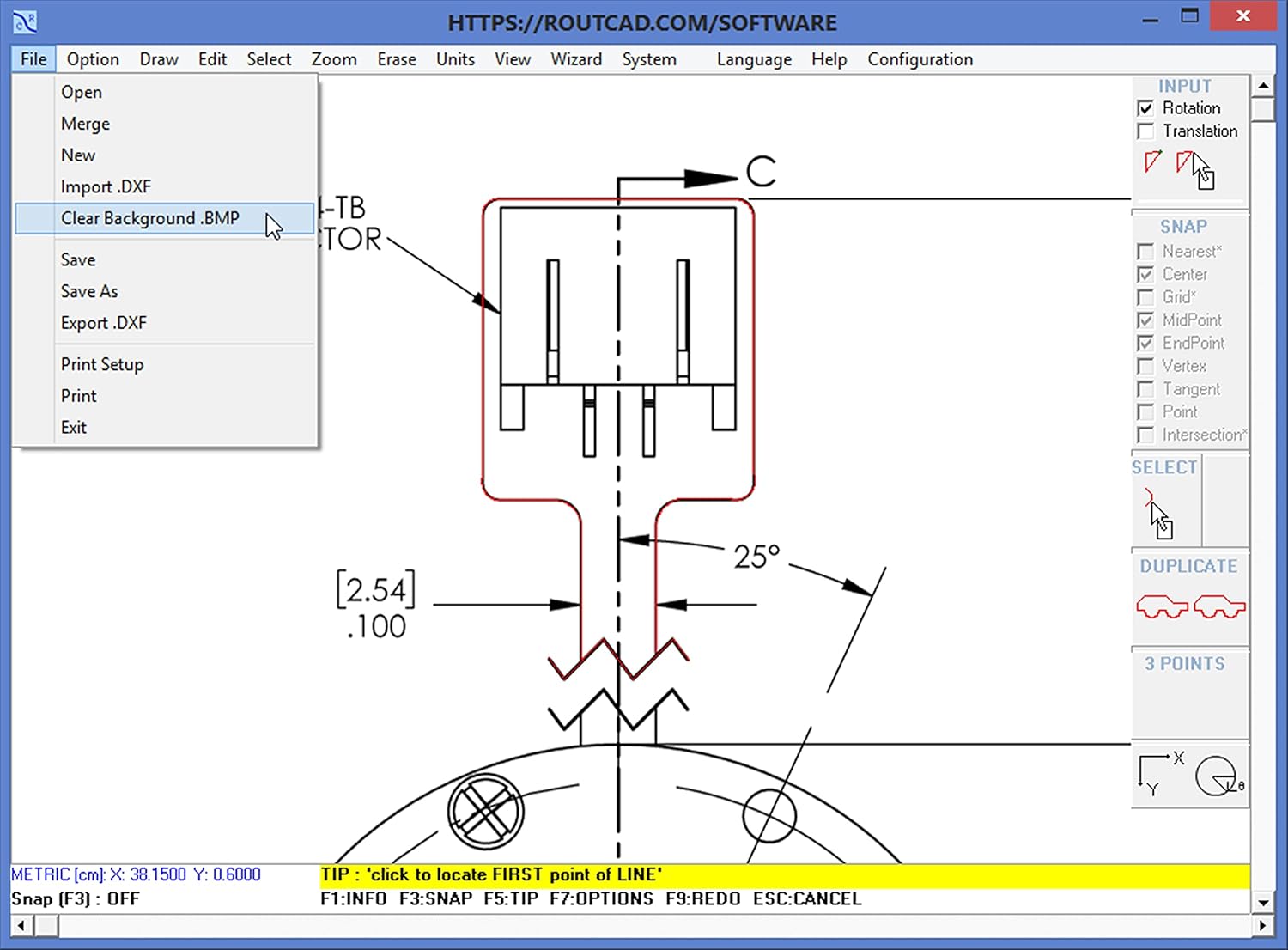Click the second DUPLICATE shape icon
This screenshot has height=950, width=1288.
coord(1218,606)
